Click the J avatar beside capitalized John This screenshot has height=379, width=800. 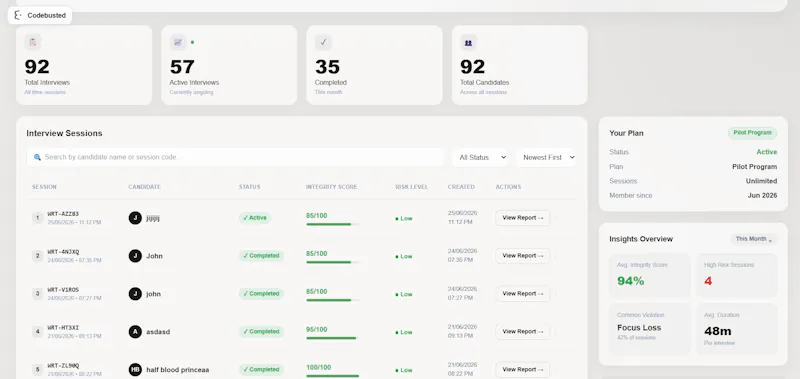pos(135,256)
